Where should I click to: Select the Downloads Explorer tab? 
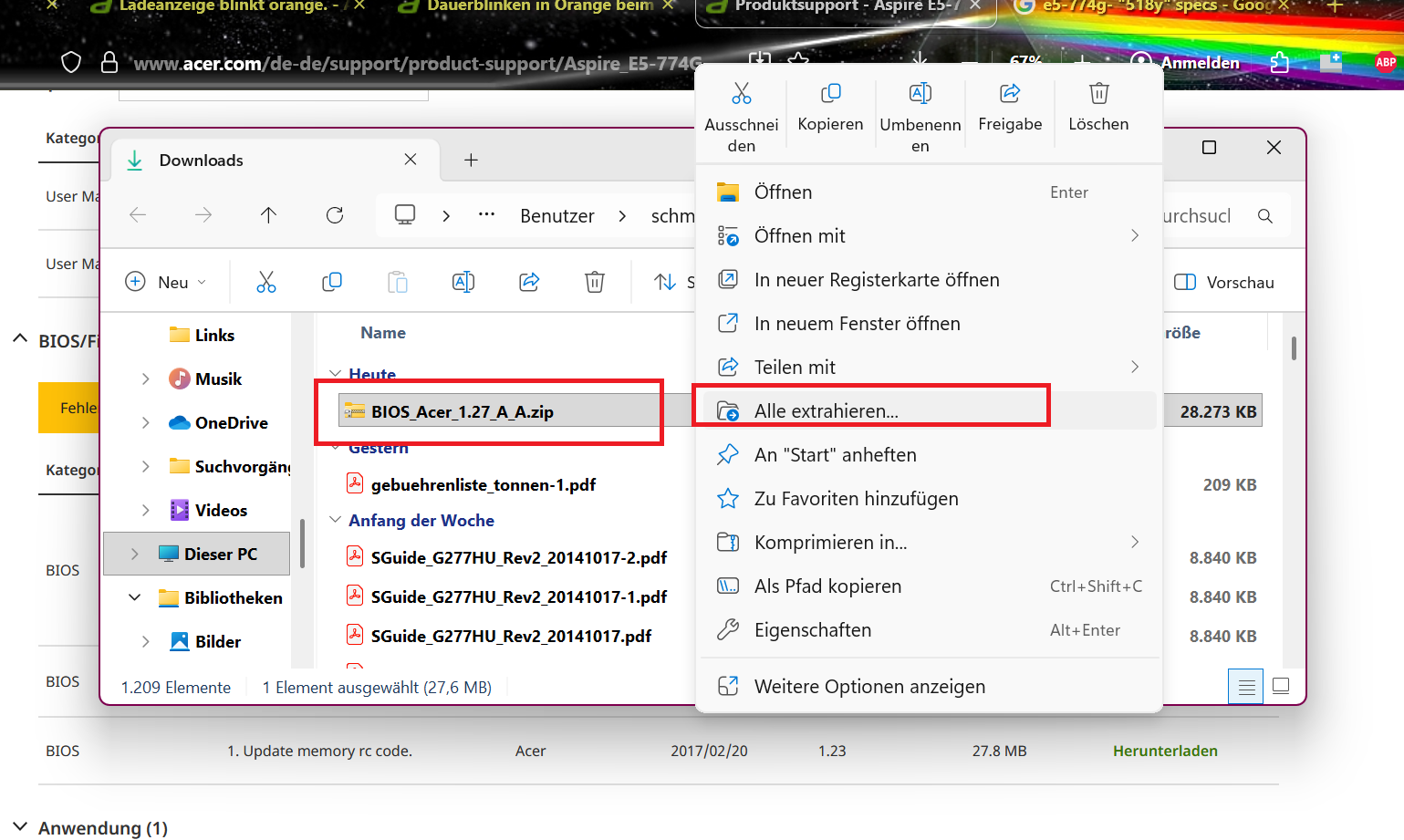tap(275, 161)
